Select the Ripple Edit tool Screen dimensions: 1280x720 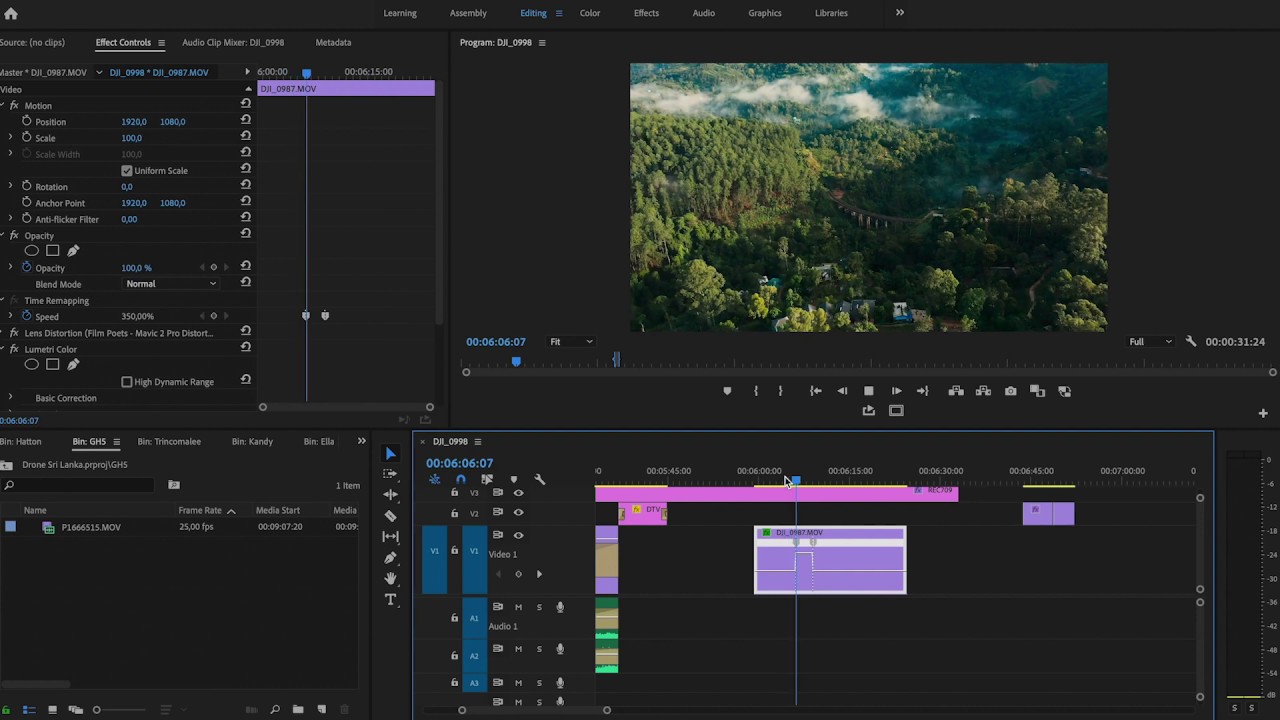click(390, 494)
